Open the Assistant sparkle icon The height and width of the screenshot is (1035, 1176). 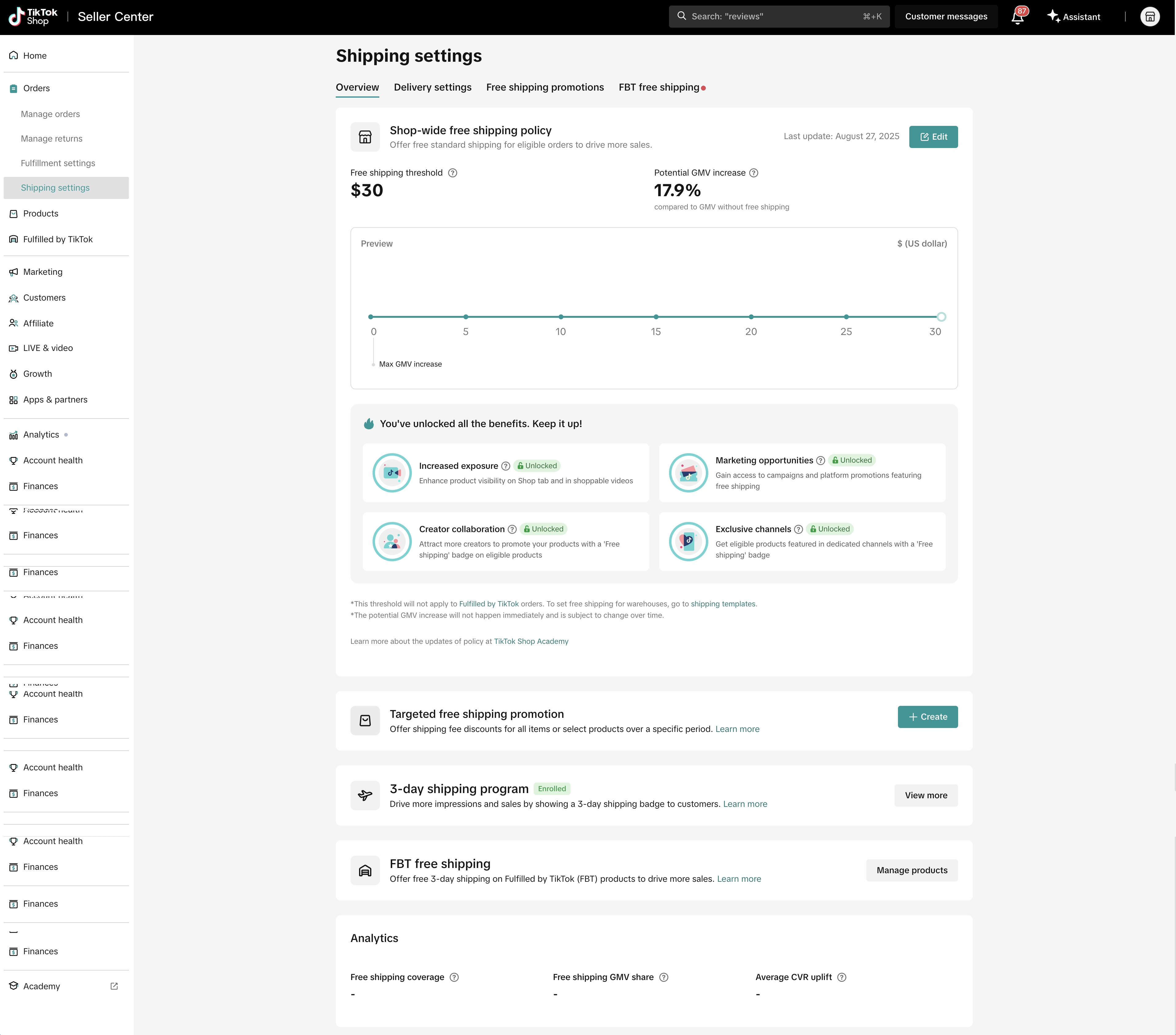pos(1053,16)
